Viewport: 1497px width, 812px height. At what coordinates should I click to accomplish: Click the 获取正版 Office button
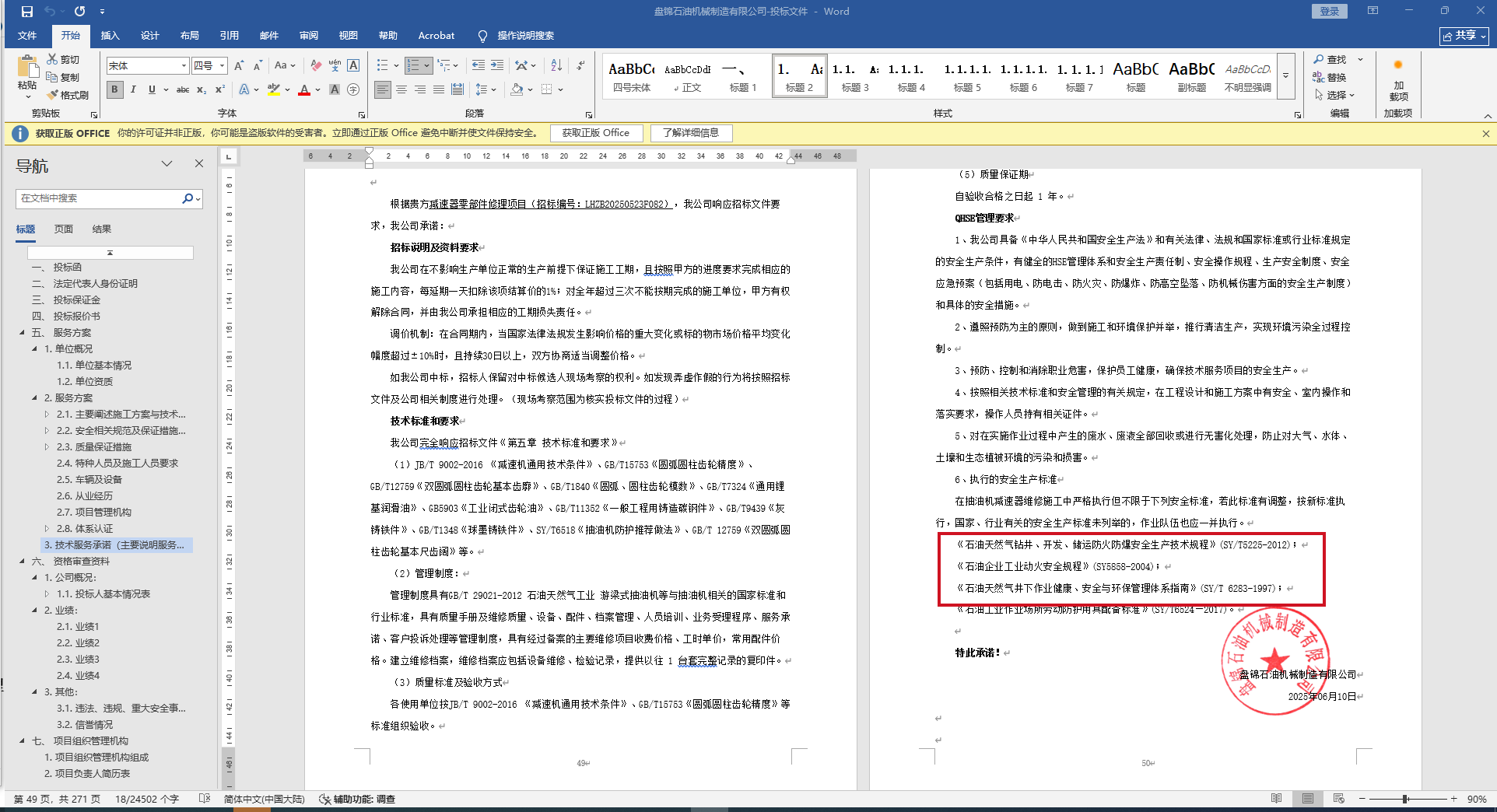point(596,133)
